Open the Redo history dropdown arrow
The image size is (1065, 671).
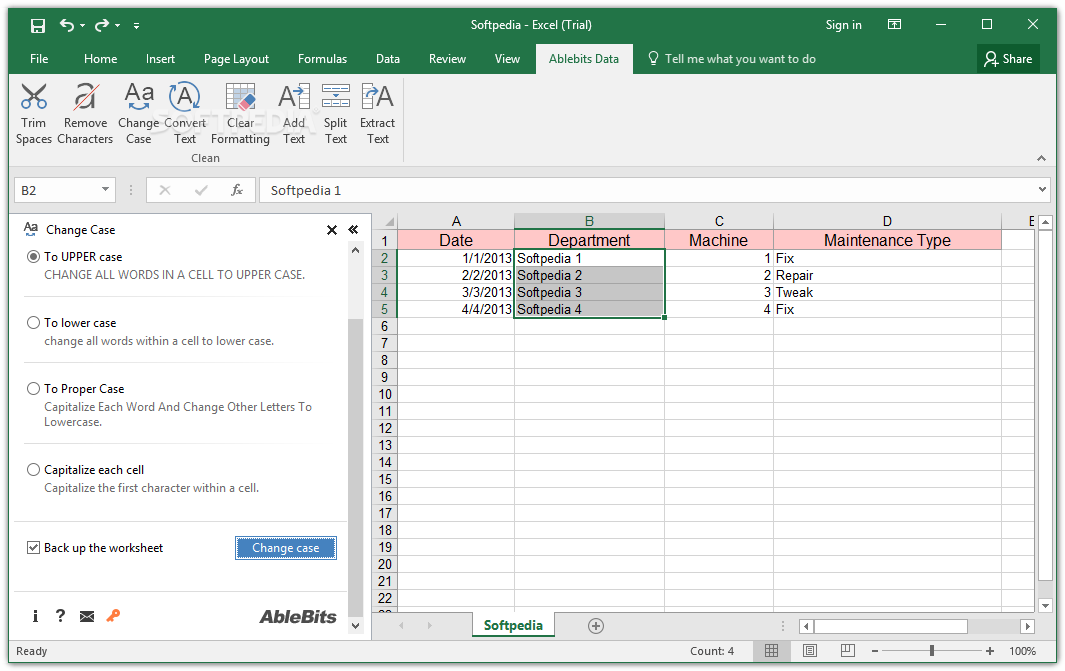pos(118,26)
